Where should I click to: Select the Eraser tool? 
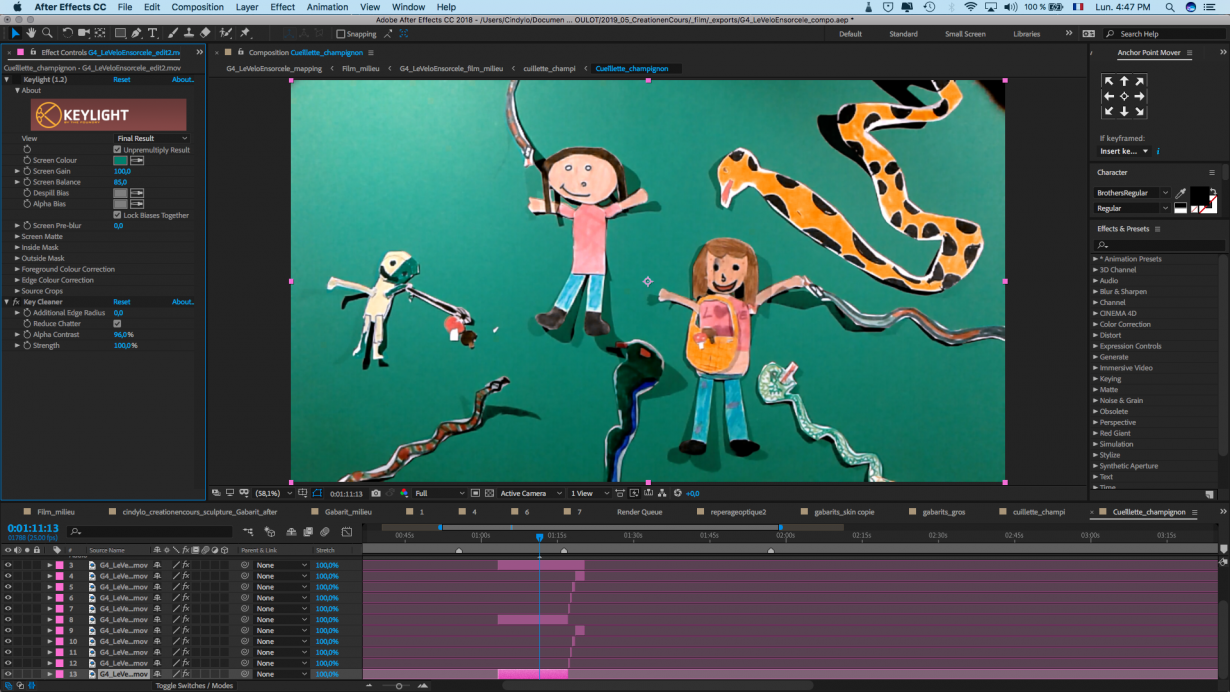pos(205,33)
